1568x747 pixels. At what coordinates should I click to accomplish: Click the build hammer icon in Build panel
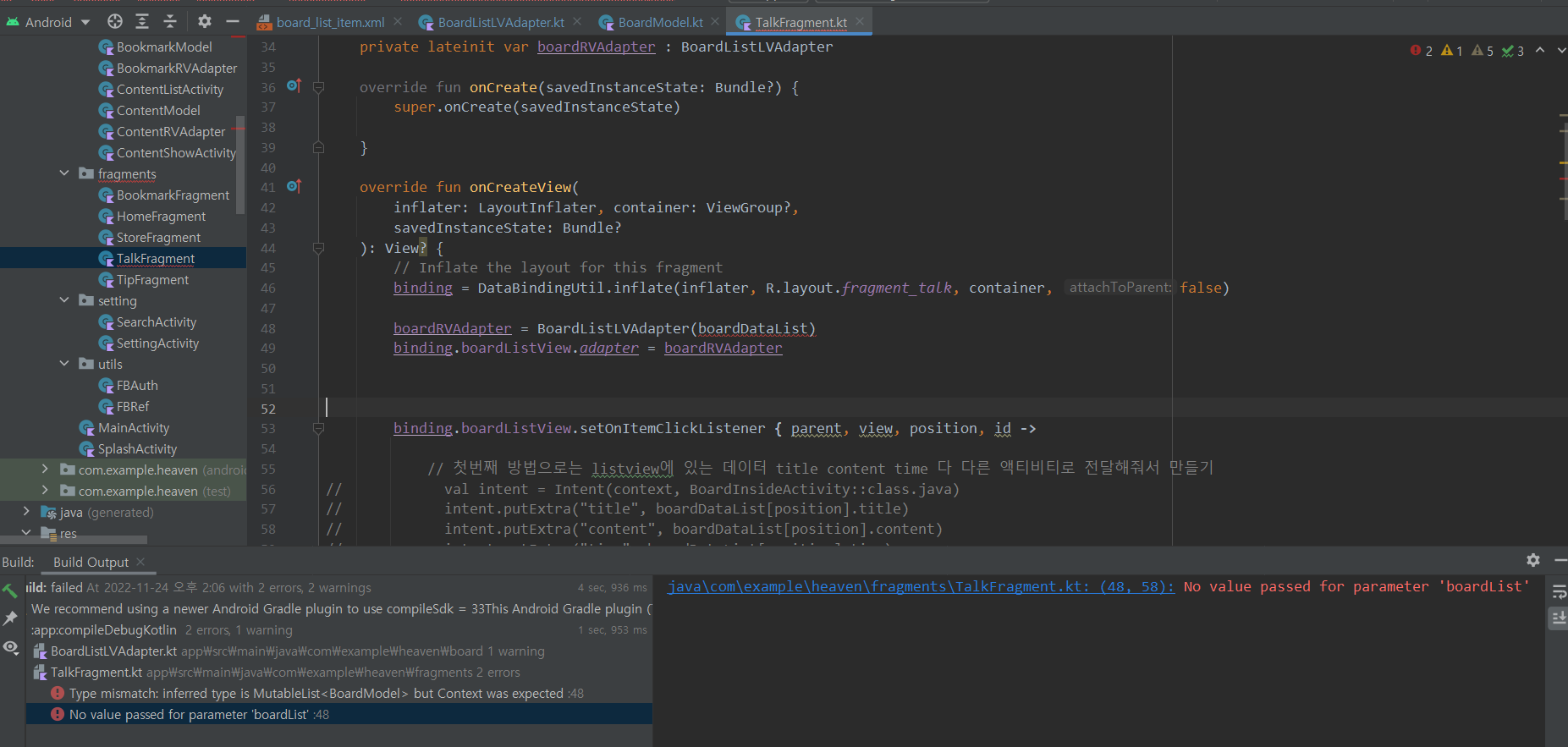pos(10,590)
